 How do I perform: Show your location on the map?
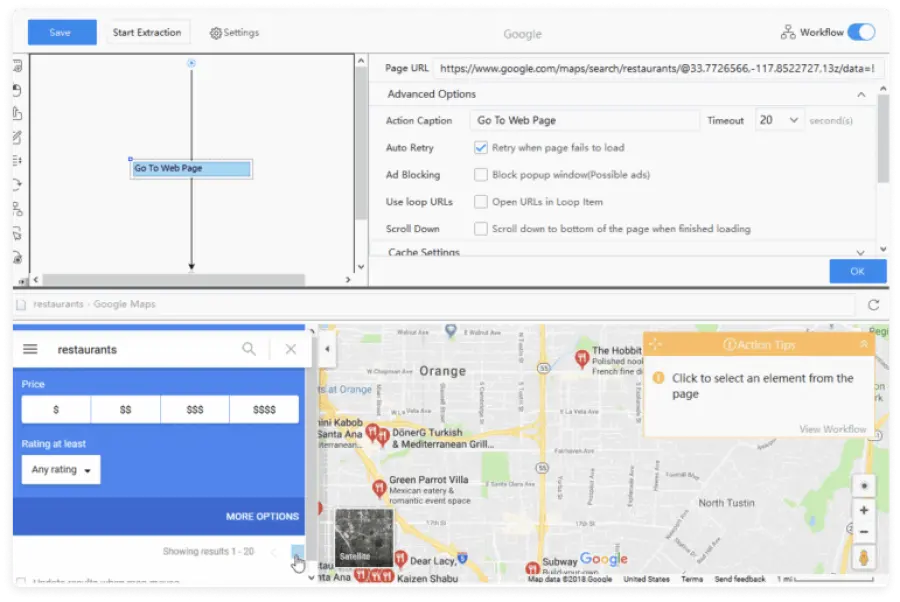click(864, 486)
